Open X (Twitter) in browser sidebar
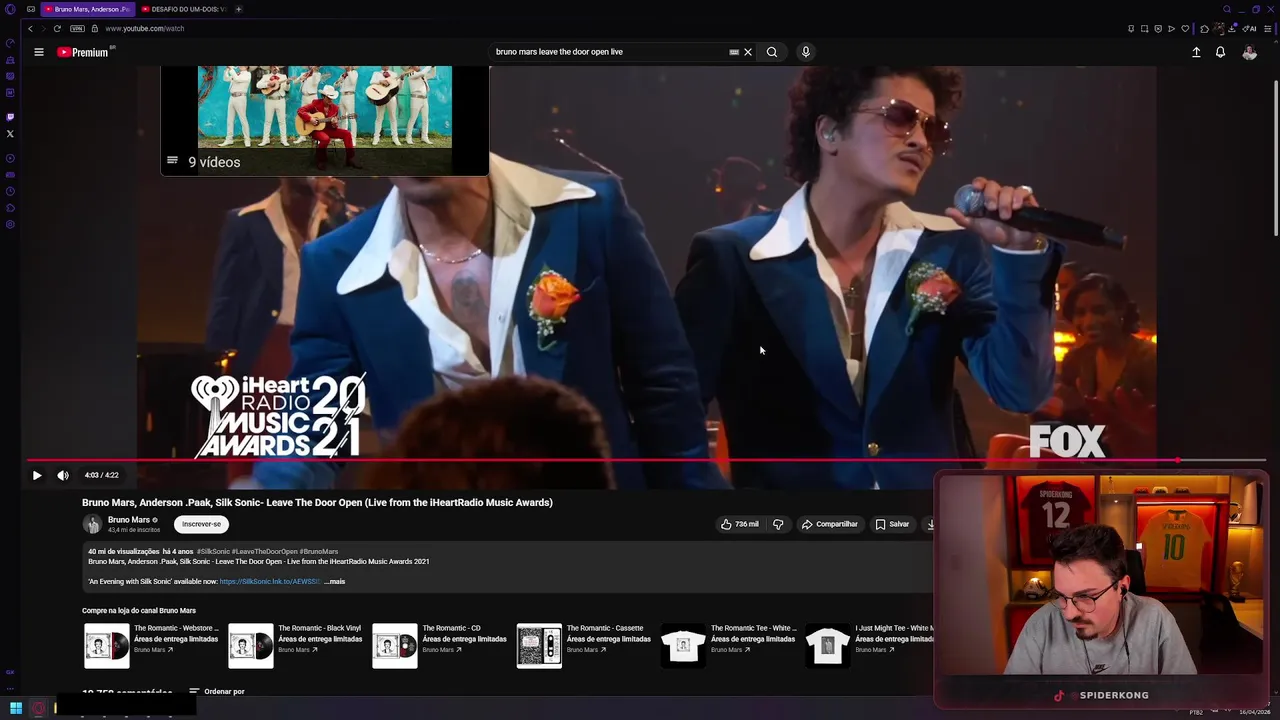Image resolution: width=1280 pixels, height=720 pixels. click(x=10, y=133)
